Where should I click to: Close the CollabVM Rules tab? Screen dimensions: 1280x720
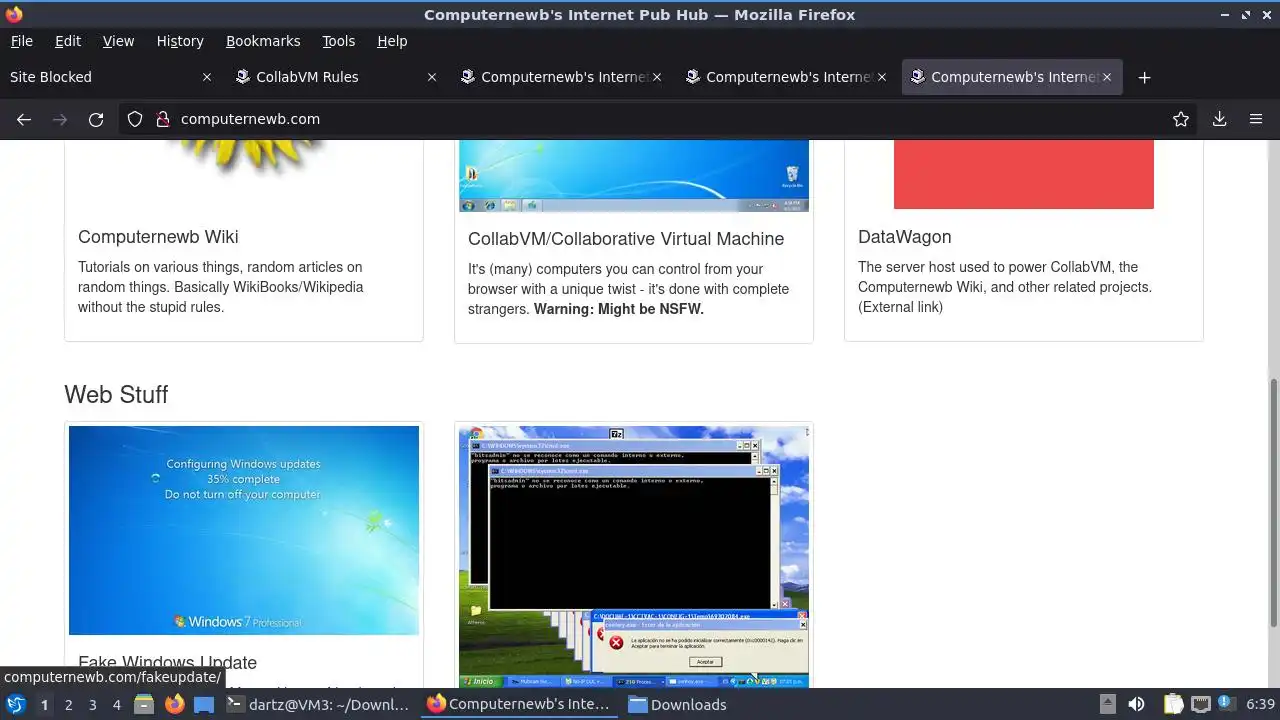click(432, 77)
